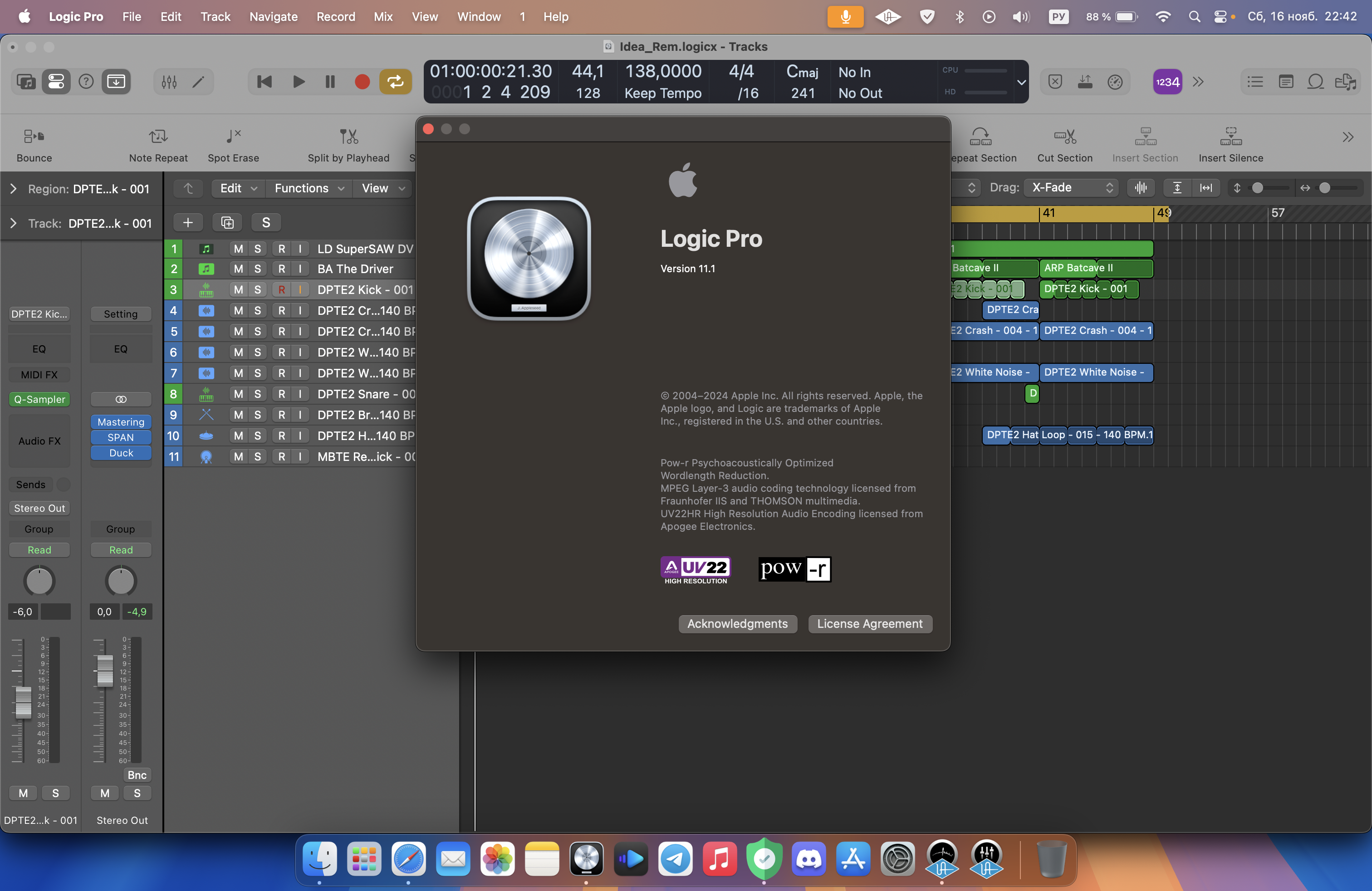Click the Note Repeat toolbar icon
This screenshot has width=1372, height=891.
coord(158,137)
